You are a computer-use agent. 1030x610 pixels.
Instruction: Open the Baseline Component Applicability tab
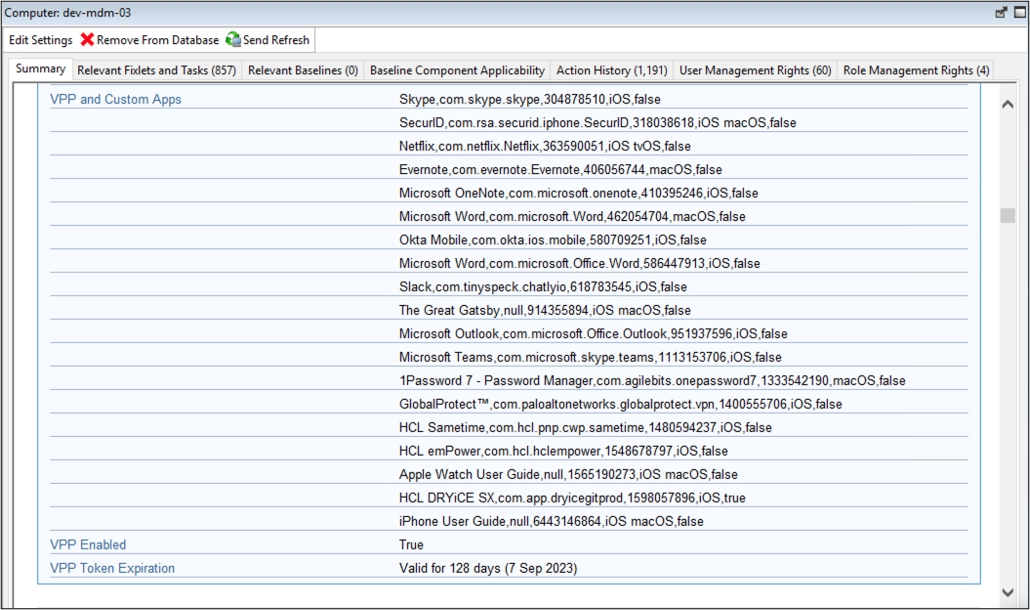coord(457,70)
